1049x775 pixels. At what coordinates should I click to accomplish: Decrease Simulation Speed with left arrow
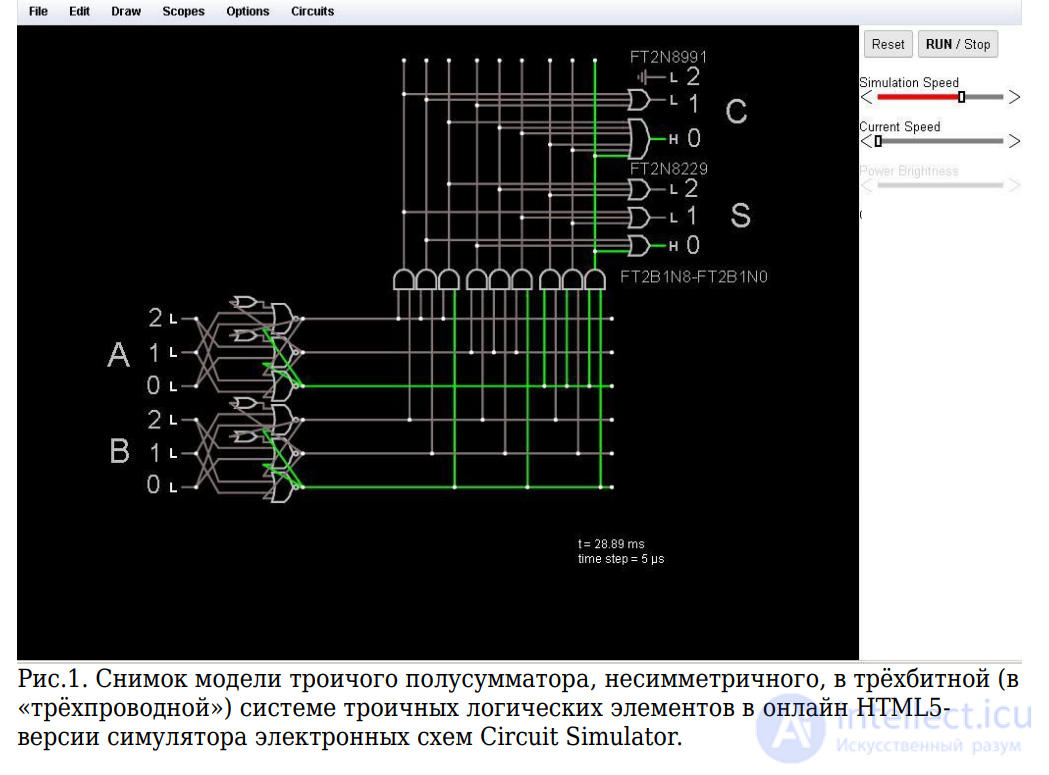(866, 97)
